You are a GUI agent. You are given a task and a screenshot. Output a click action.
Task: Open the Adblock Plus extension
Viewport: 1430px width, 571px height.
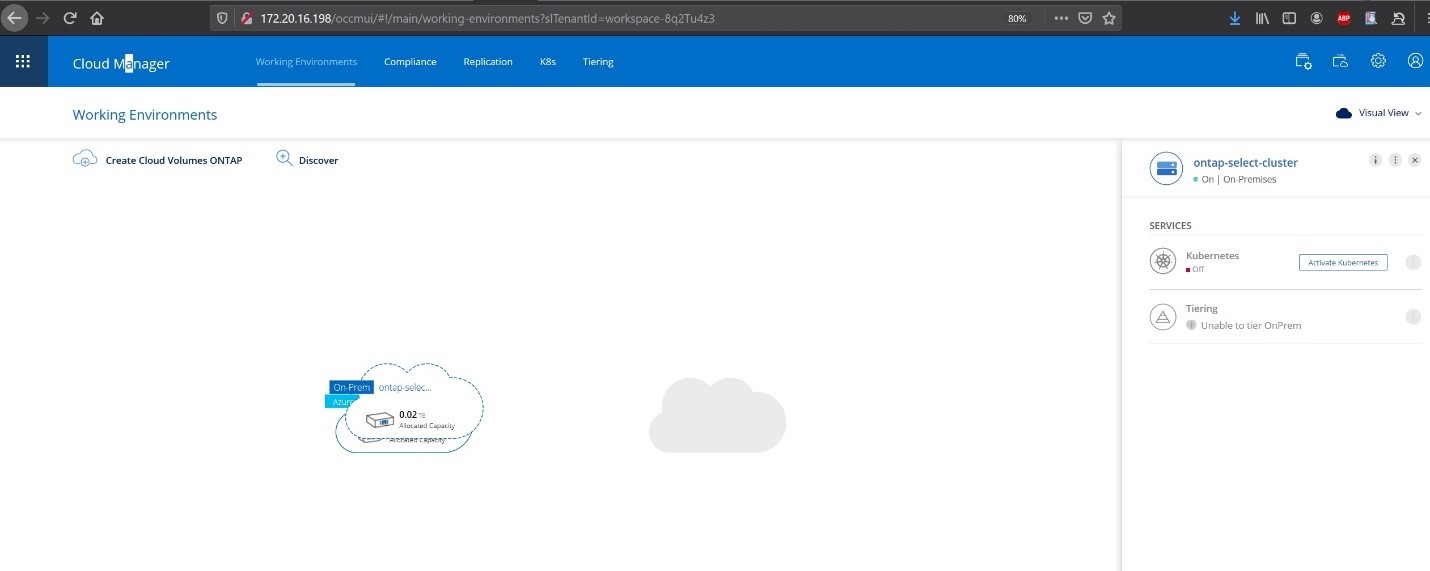click(x=1344, y=18)
